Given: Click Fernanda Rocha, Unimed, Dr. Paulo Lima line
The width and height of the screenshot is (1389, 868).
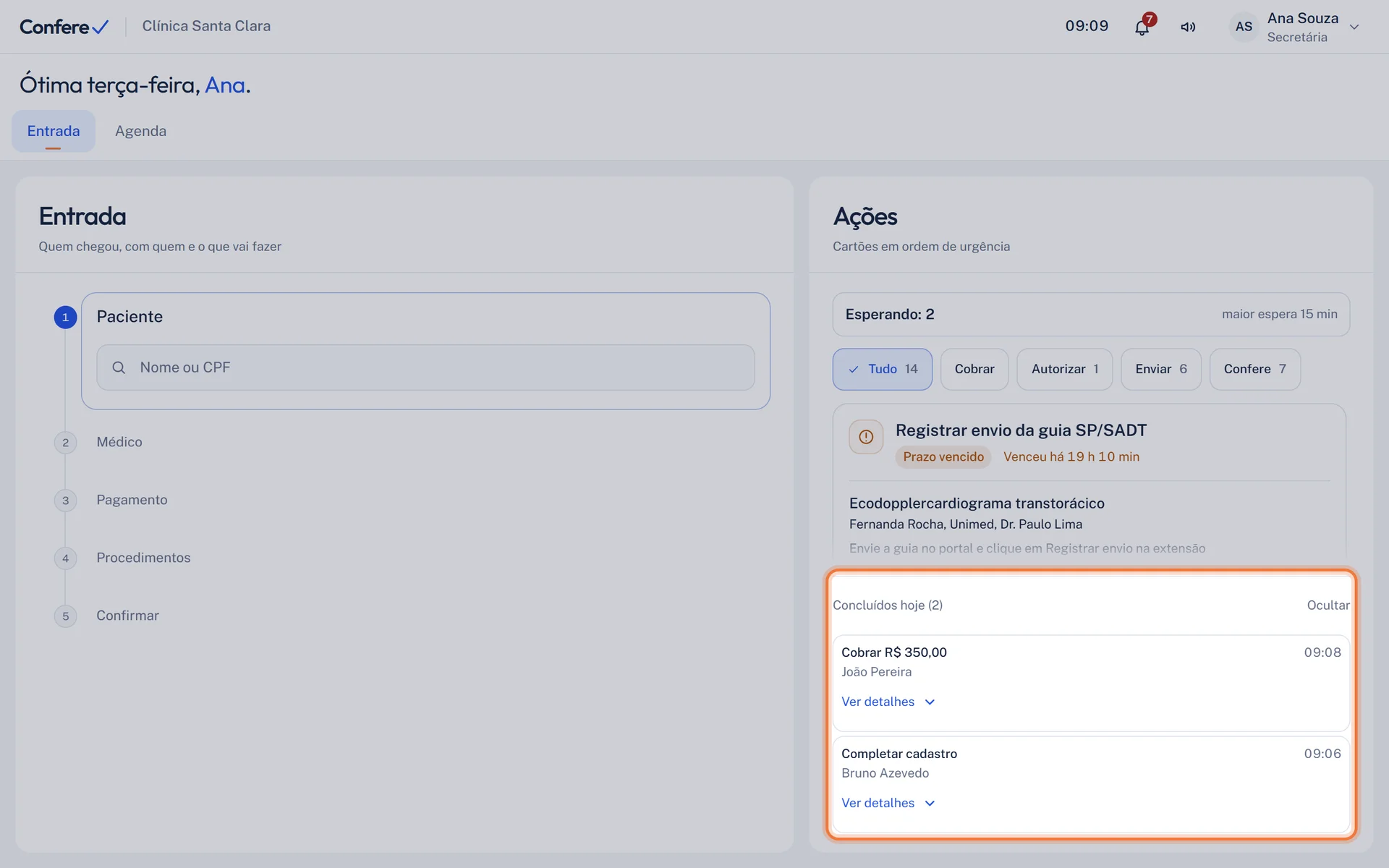Looking at the screenshot, I should tap(966, 524).
